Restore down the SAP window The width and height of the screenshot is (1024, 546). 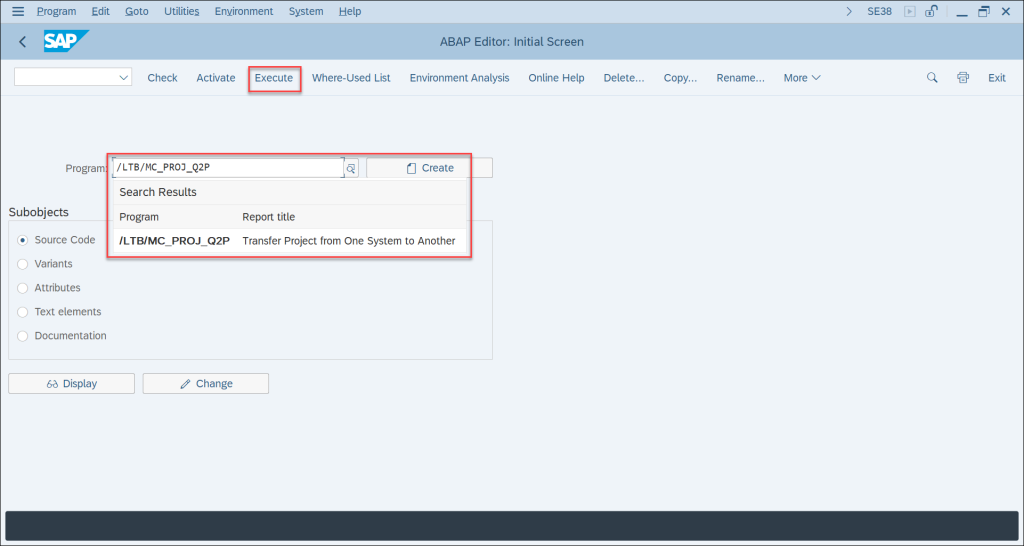click(984, 11)
